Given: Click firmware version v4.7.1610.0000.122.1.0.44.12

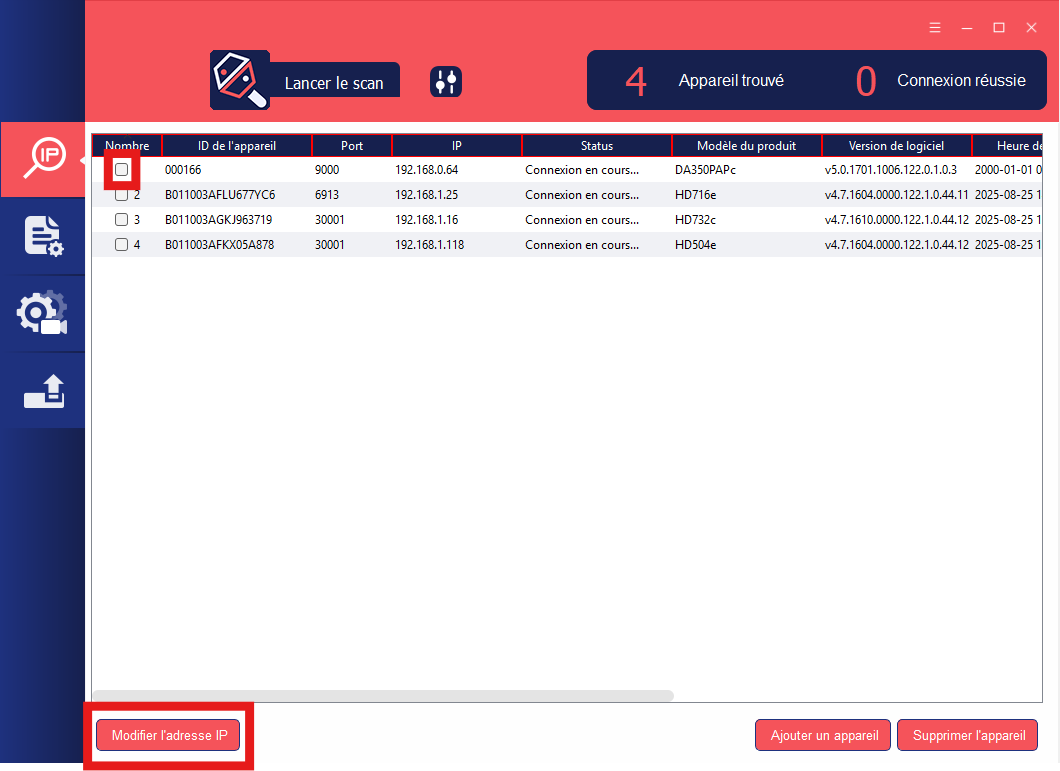Looking at the screenshot, I should [x=896, y=220].
